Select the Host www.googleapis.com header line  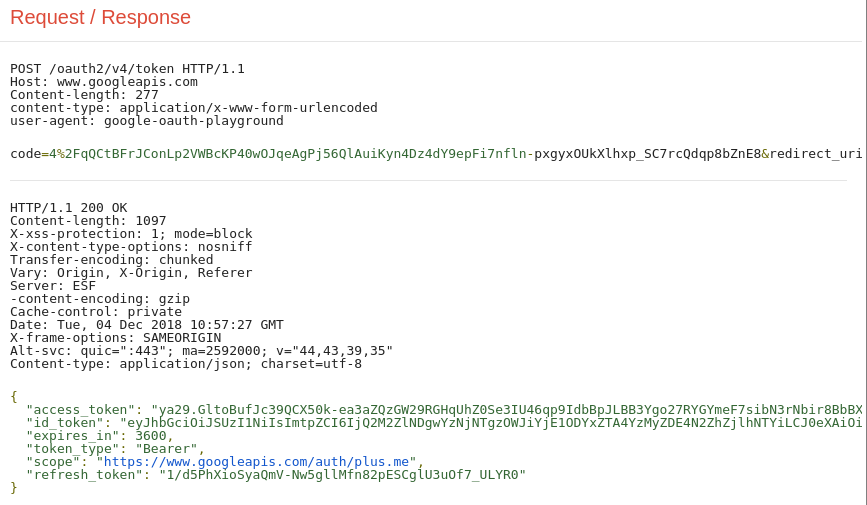click(x=104, y=82)
